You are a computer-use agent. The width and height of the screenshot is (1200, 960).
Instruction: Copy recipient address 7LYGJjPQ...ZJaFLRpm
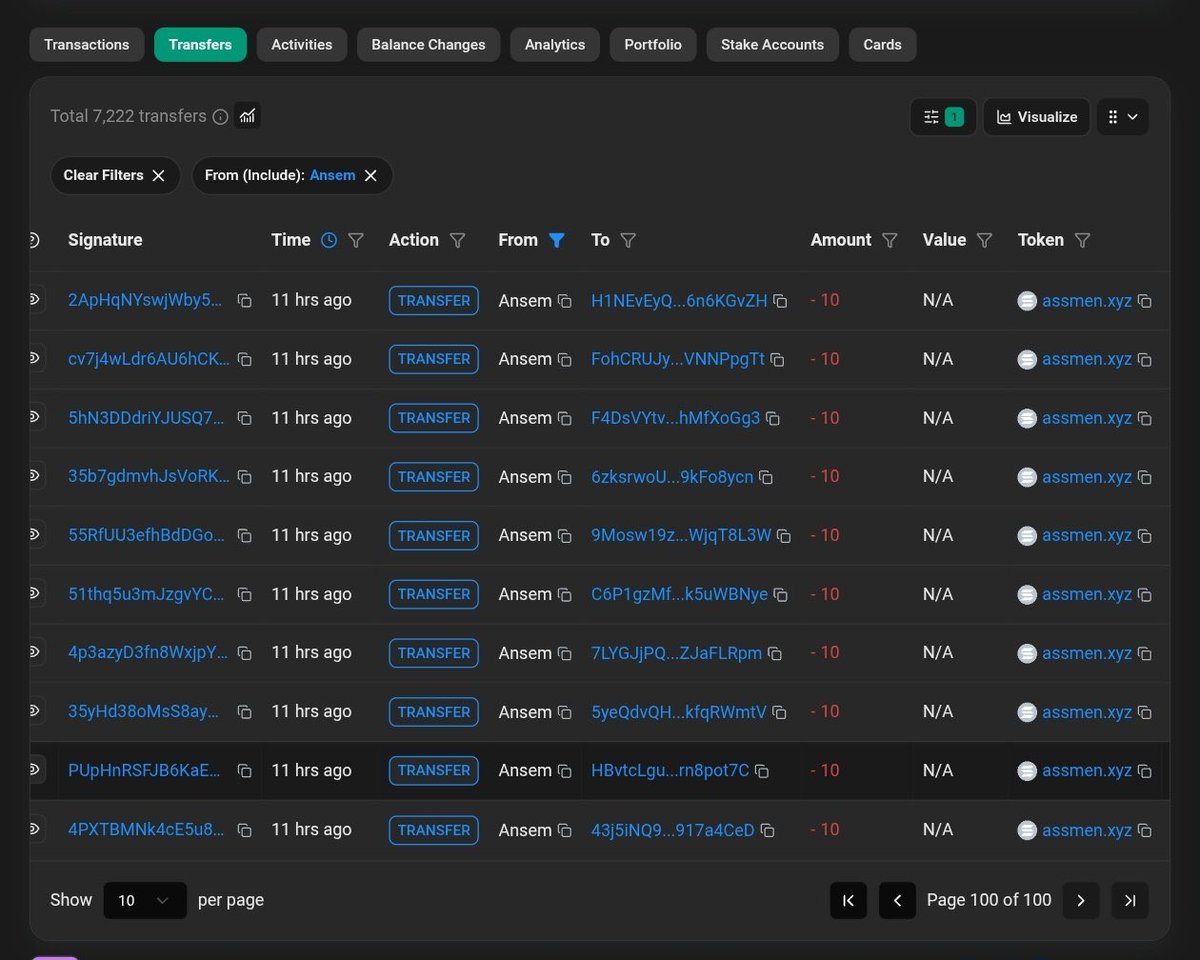click(x=774, y=654)
